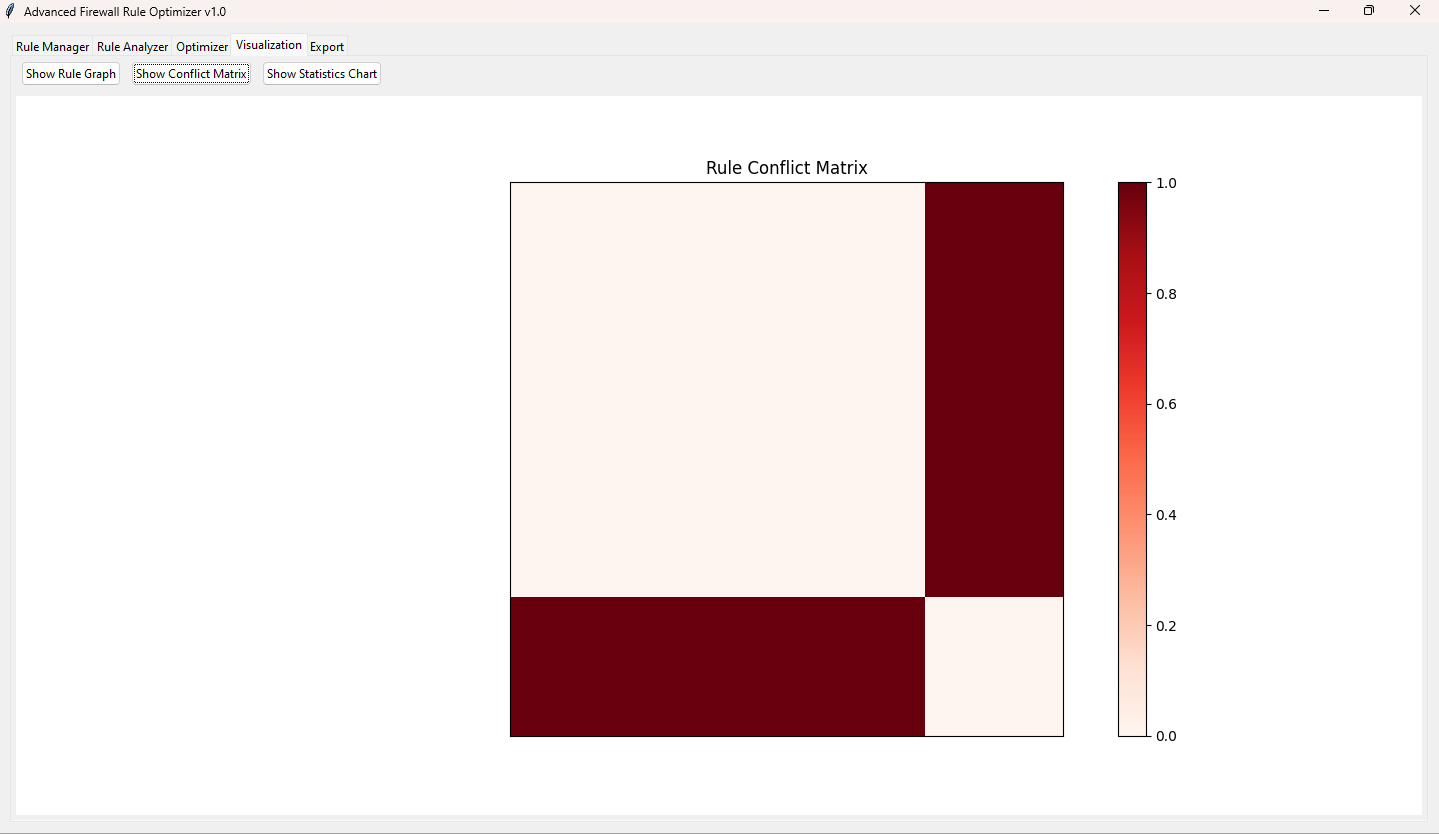Click the feather app icon in title bar

(11, 11)
